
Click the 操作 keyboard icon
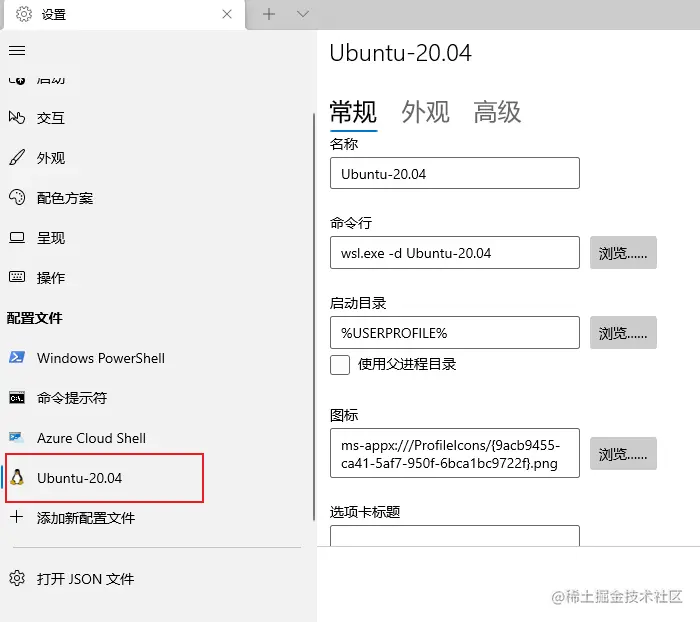point(17,277)
